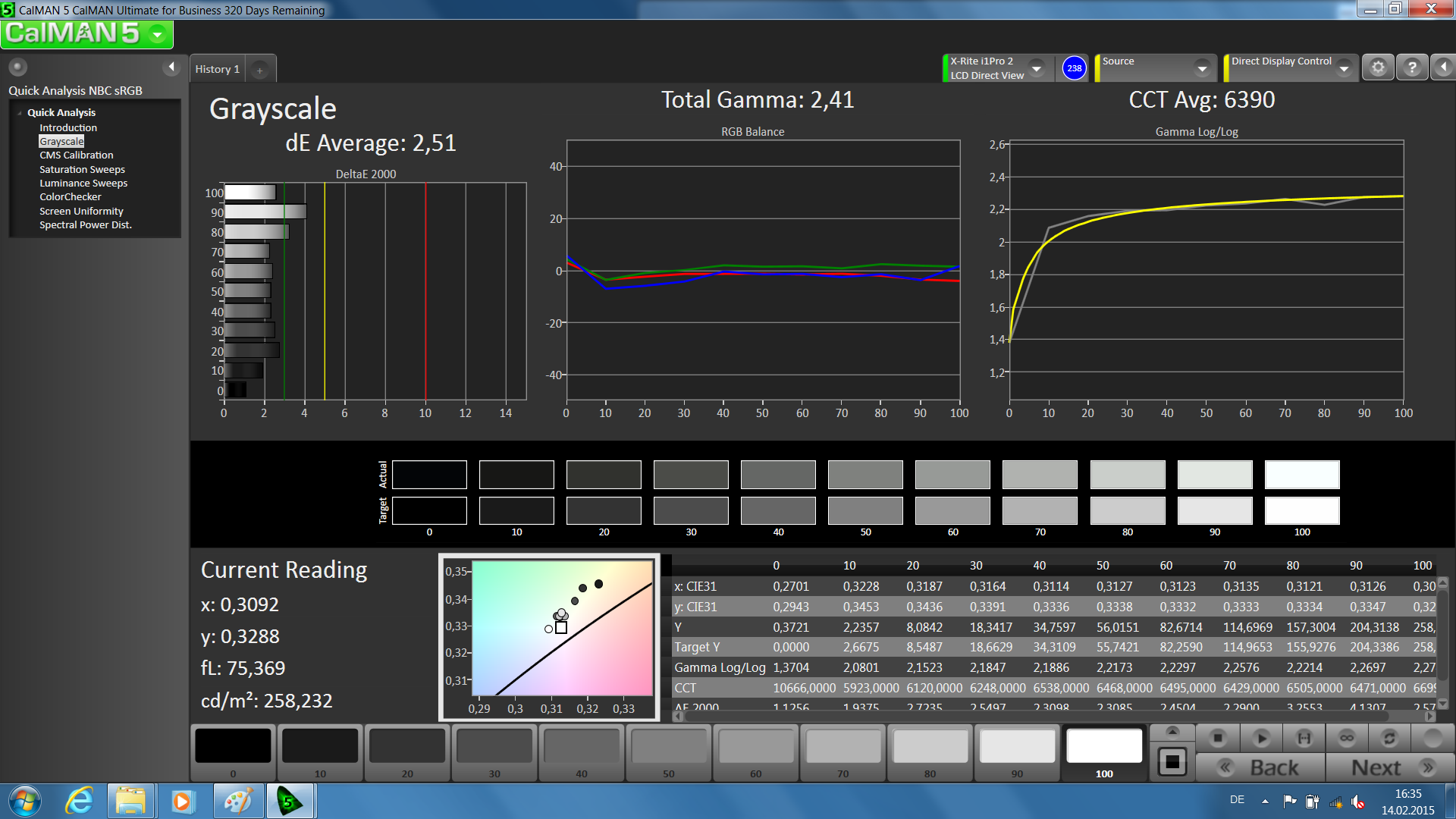Click the help question mark button

click(1411, 67)
